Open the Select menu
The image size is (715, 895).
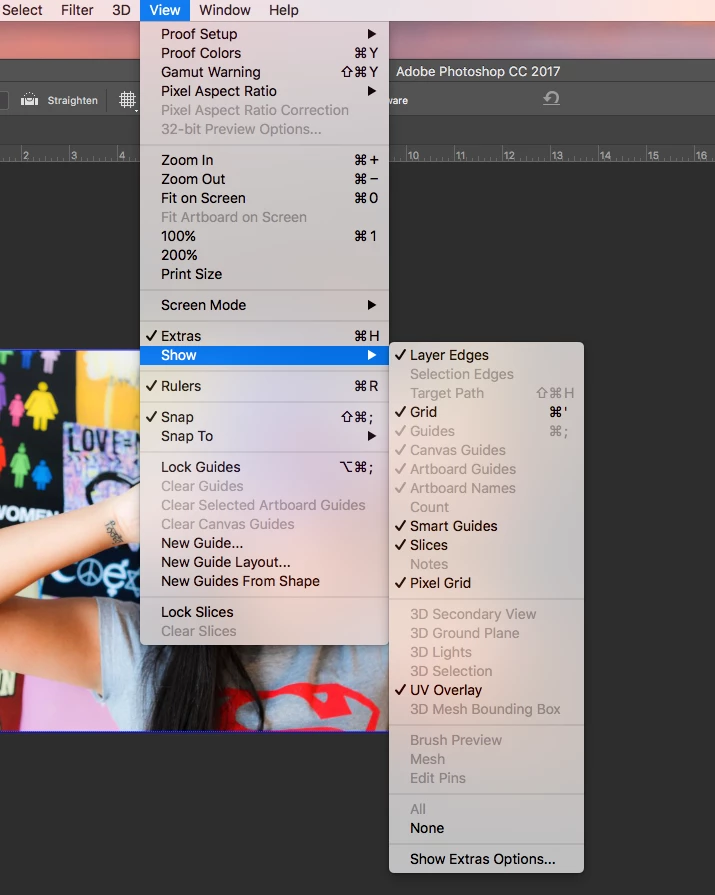coord(22,10)
